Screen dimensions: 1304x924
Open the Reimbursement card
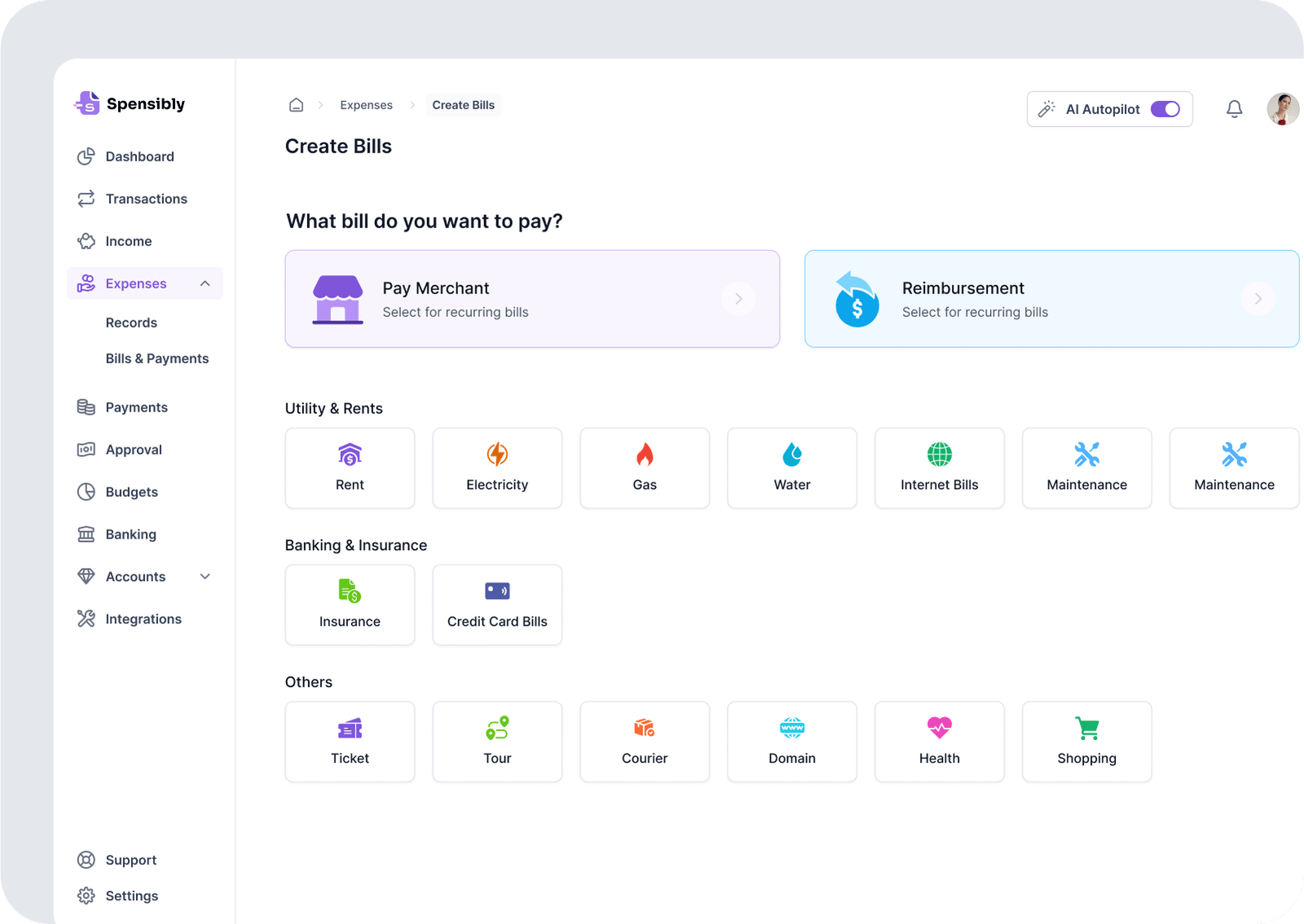pos(1051,299)
